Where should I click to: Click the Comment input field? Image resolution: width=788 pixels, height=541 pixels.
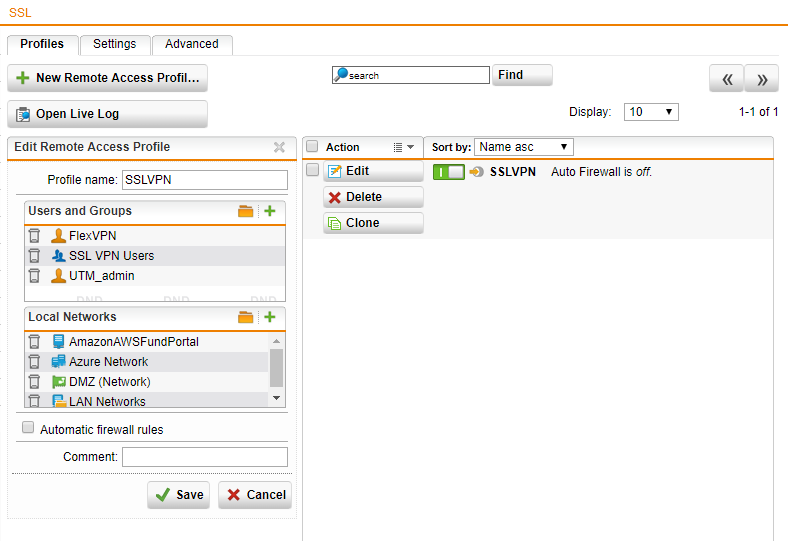[205, 457]
